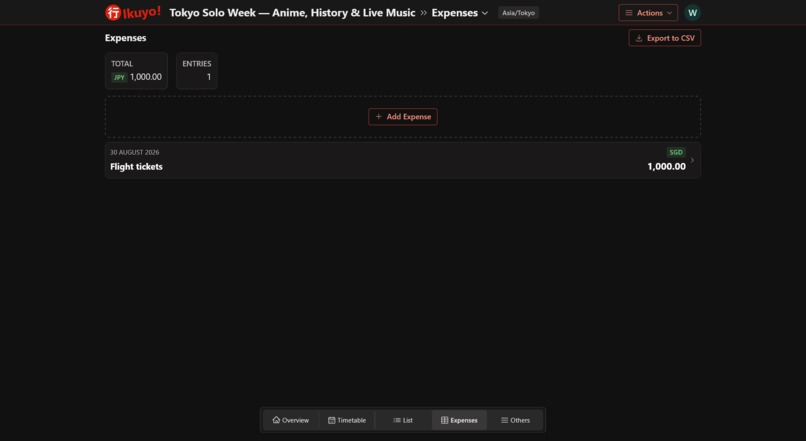
Task: Open the Flight tickets expense entry
Action: pos(403,160)
